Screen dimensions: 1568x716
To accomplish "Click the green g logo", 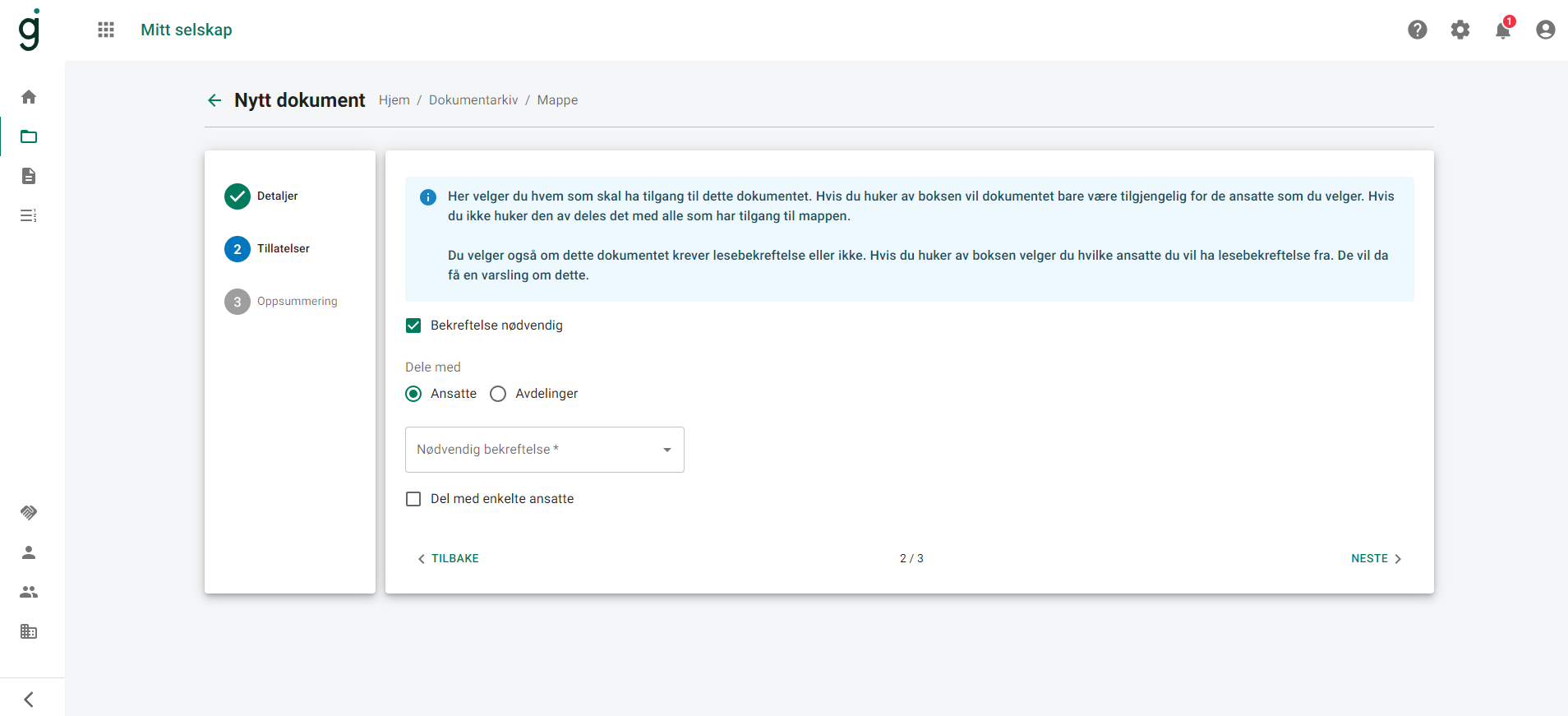I will tap(30, 30).
